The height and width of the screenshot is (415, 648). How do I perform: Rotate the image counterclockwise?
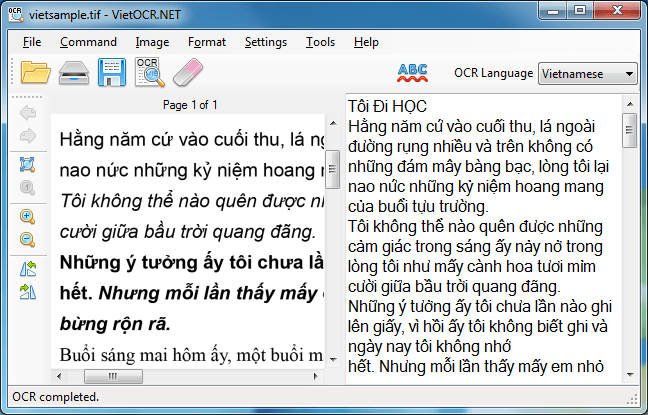27,268
